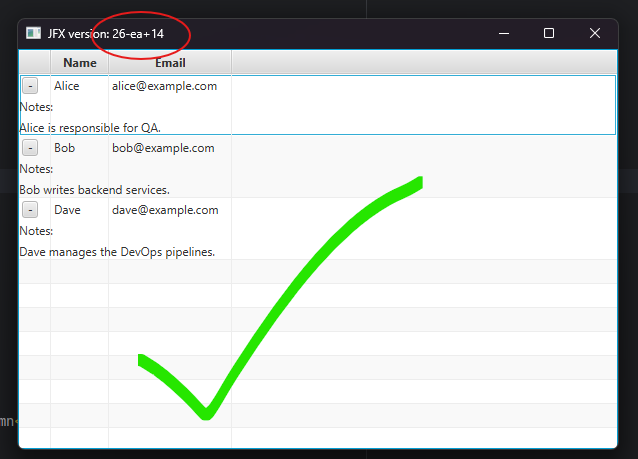Collapse Alice's expanded row with minus button
This screenshot has height=459, width=638.
pos(30,86)
